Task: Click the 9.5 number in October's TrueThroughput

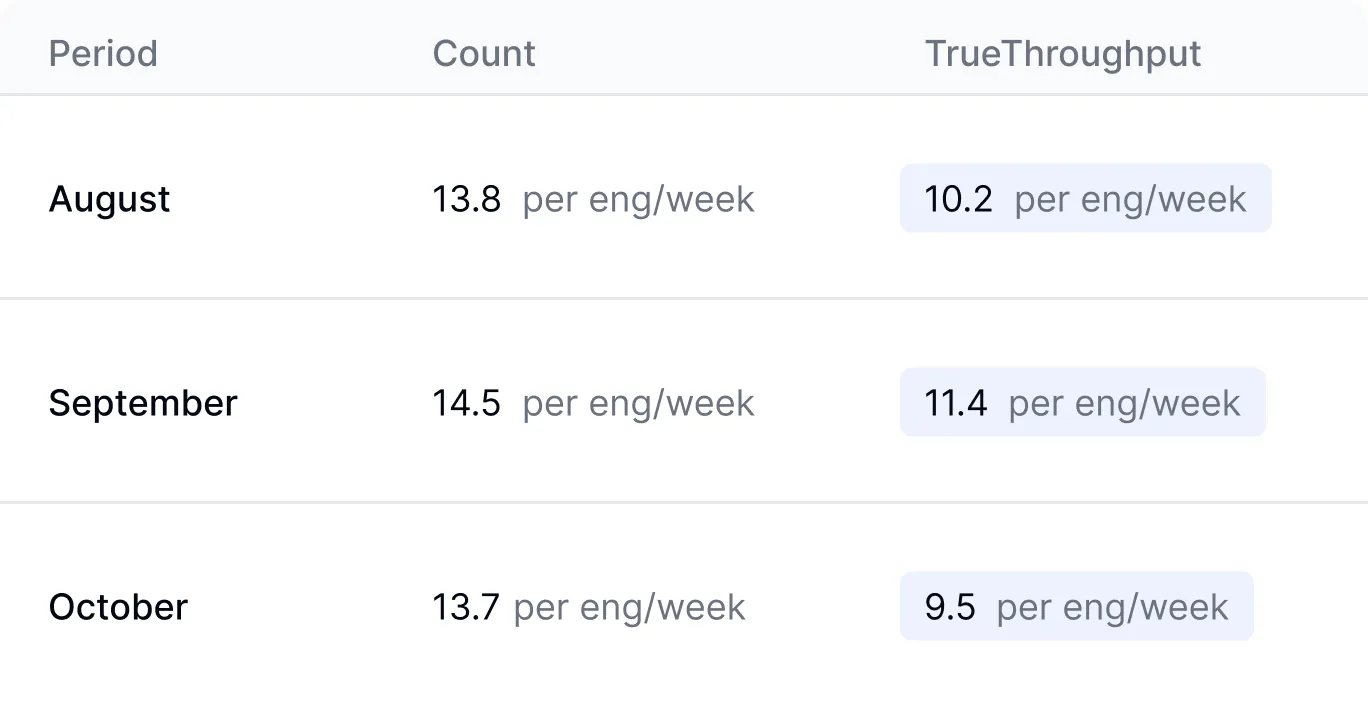Action: tap(949, 607)
